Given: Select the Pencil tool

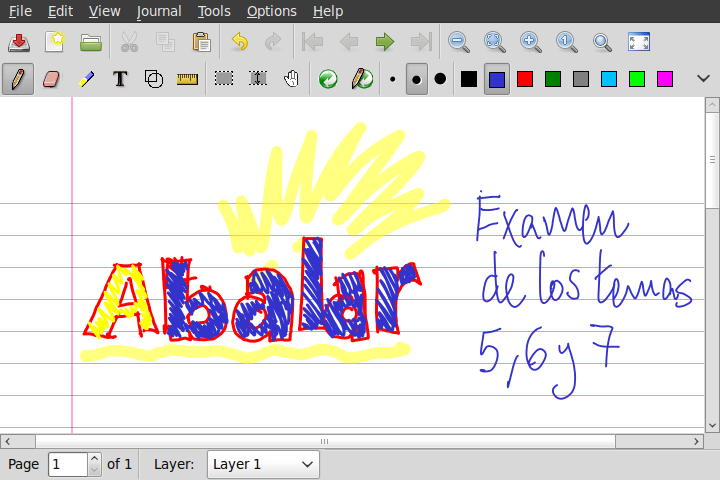Looking at the screenshot, I should pos(18,79).
